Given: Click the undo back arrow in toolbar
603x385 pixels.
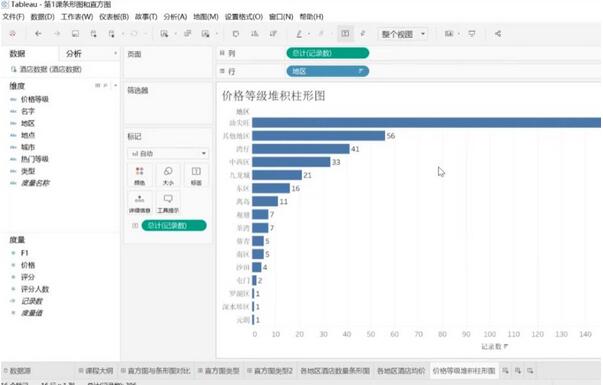Looking at the screenshot, I should click(38, 34).
